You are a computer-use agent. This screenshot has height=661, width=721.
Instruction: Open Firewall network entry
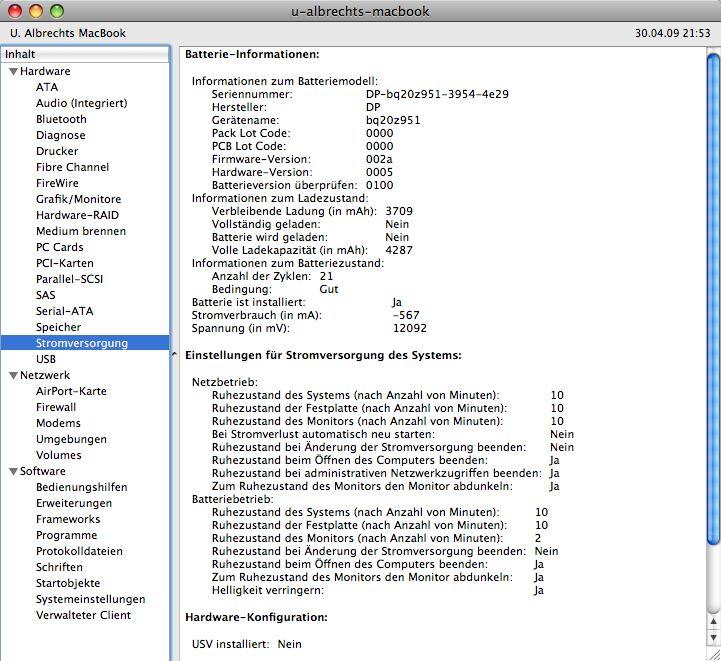click(56, 407)
